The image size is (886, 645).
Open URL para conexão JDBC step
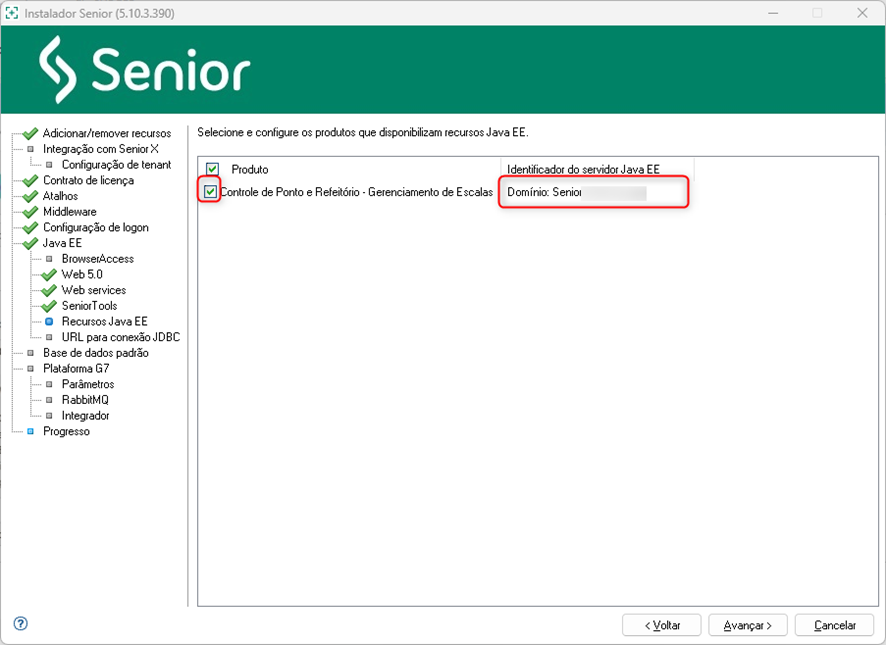point(121,337)
